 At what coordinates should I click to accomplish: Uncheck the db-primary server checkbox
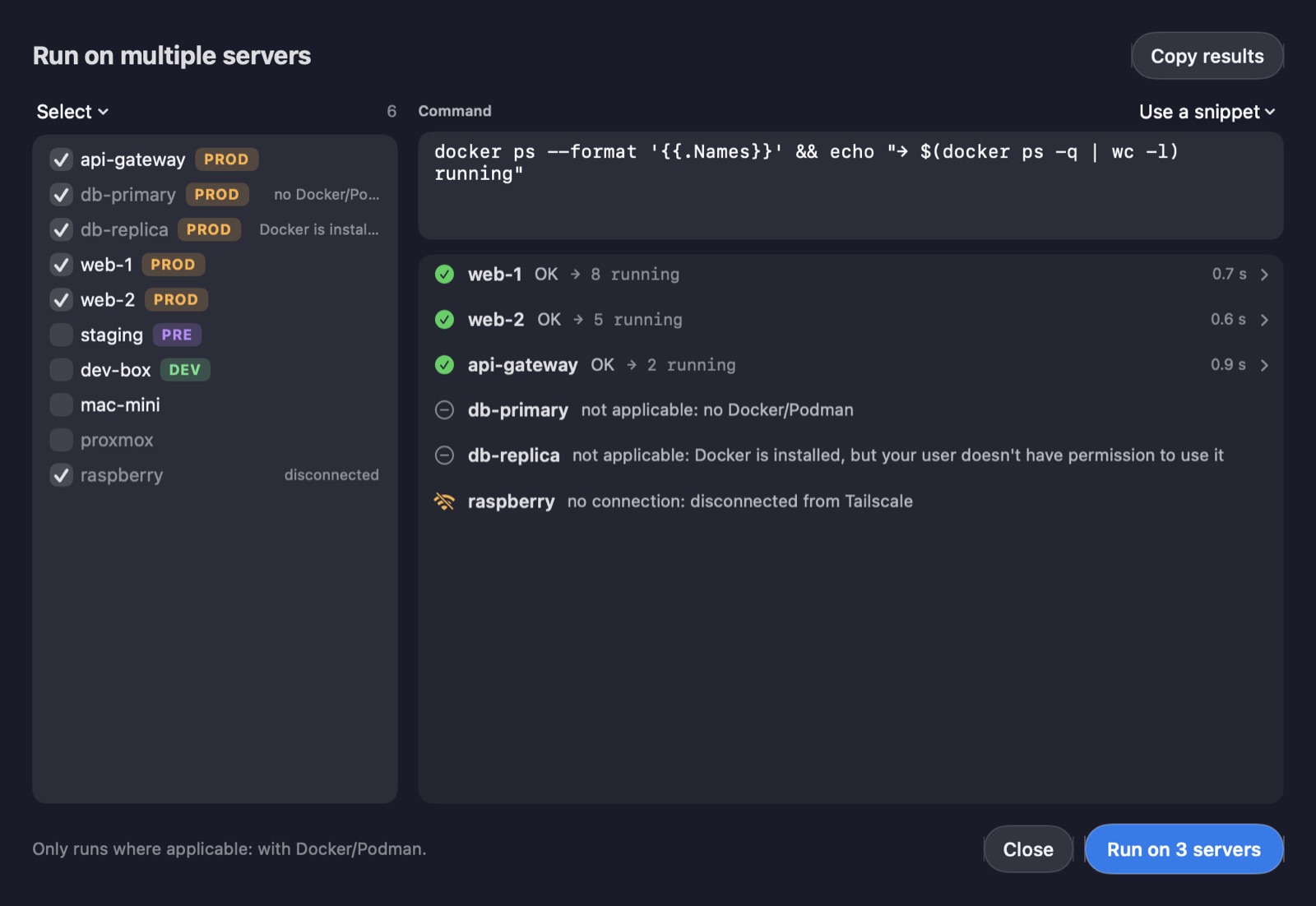61,195
